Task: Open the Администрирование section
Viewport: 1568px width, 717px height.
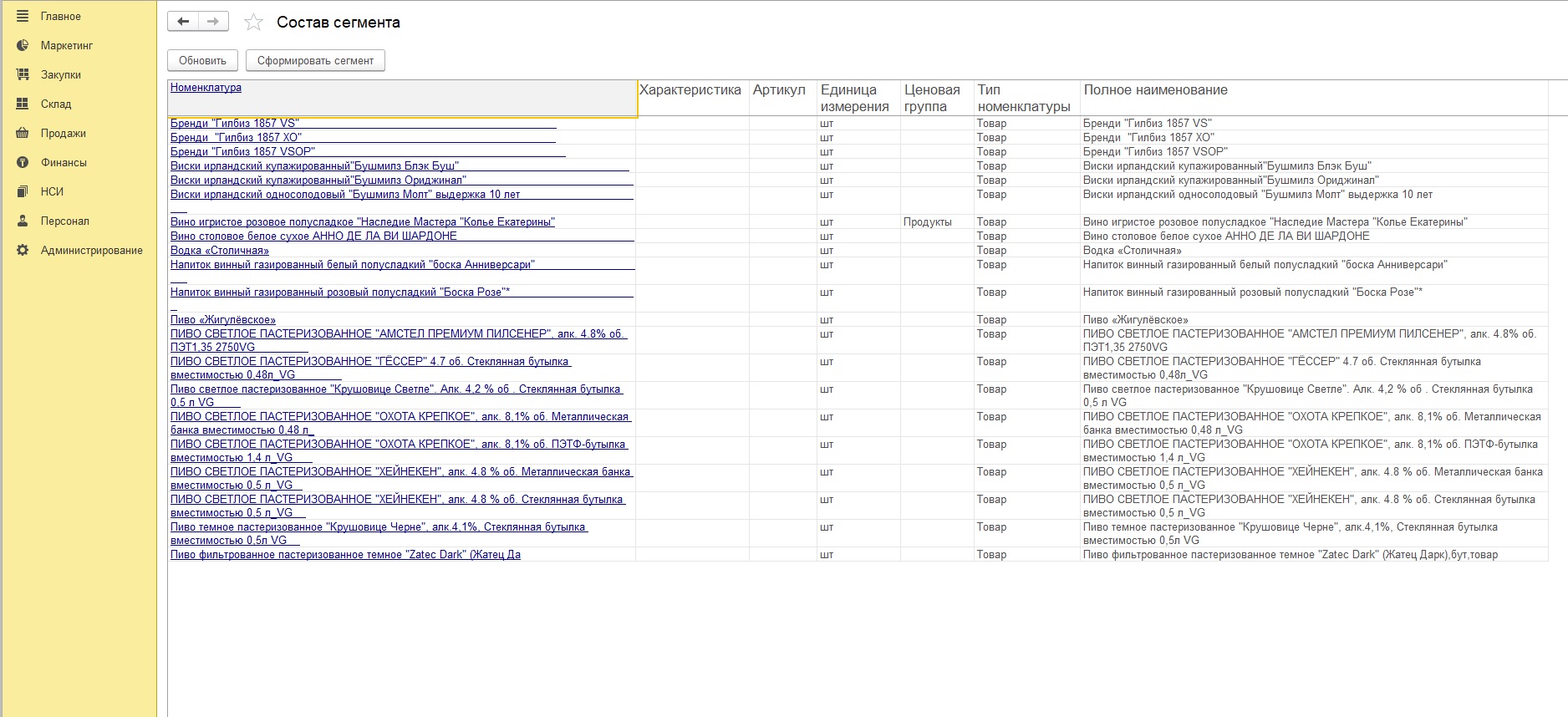Action: pyautogui.click(x=92, y=250)
